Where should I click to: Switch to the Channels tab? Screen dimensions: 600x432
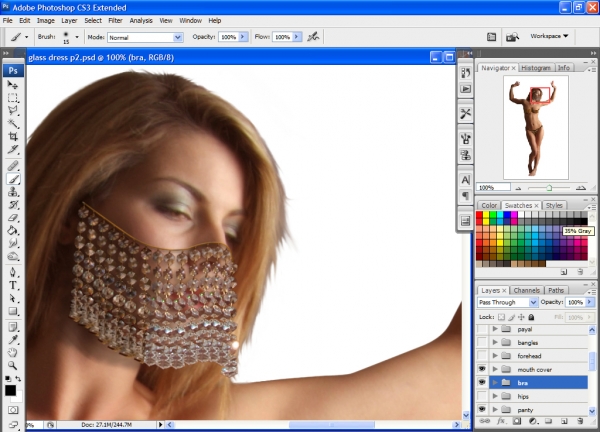click(x=527, y=290)
